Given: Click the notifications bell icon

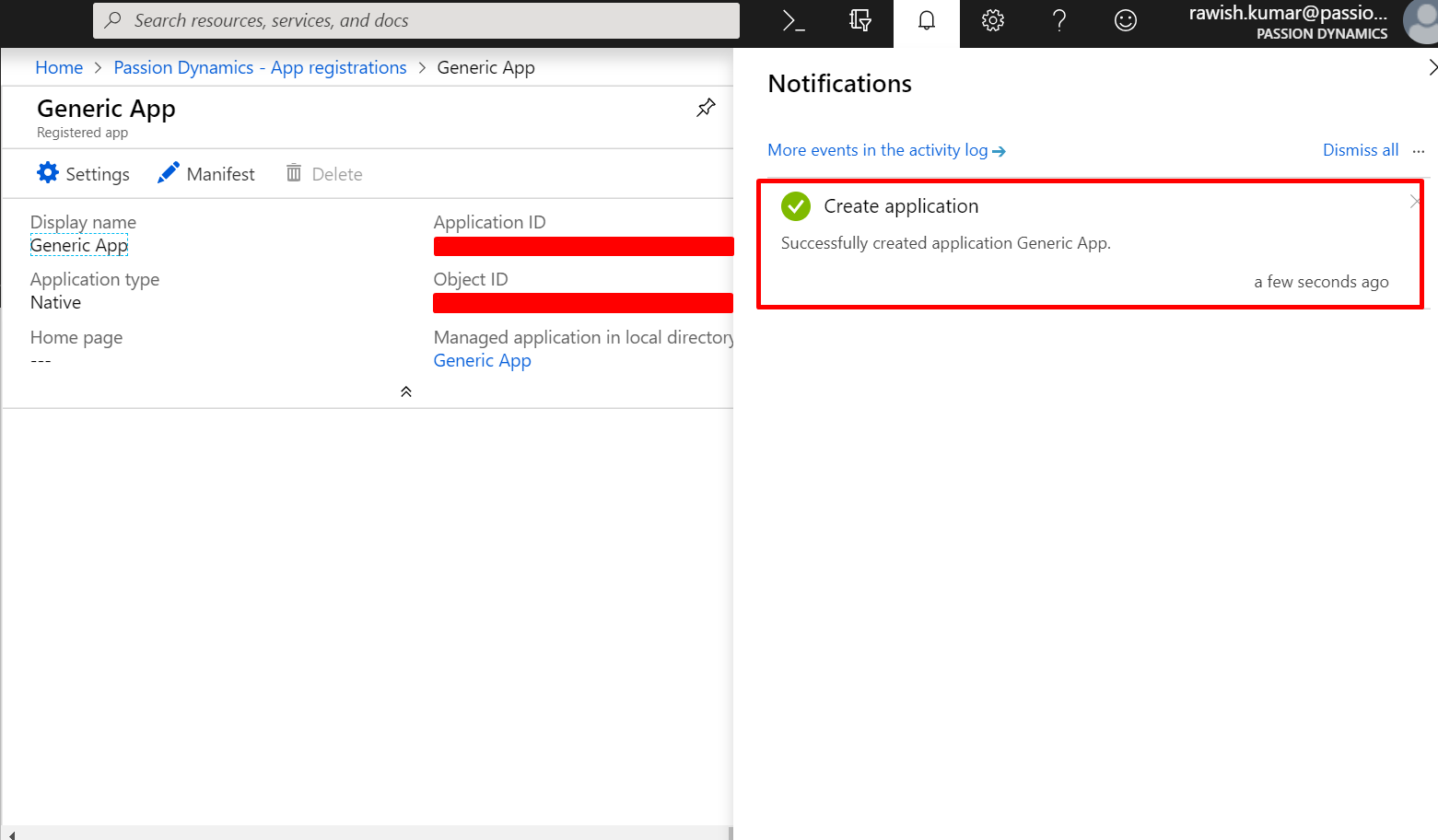Looking at the screenshot, I should 927,21.
